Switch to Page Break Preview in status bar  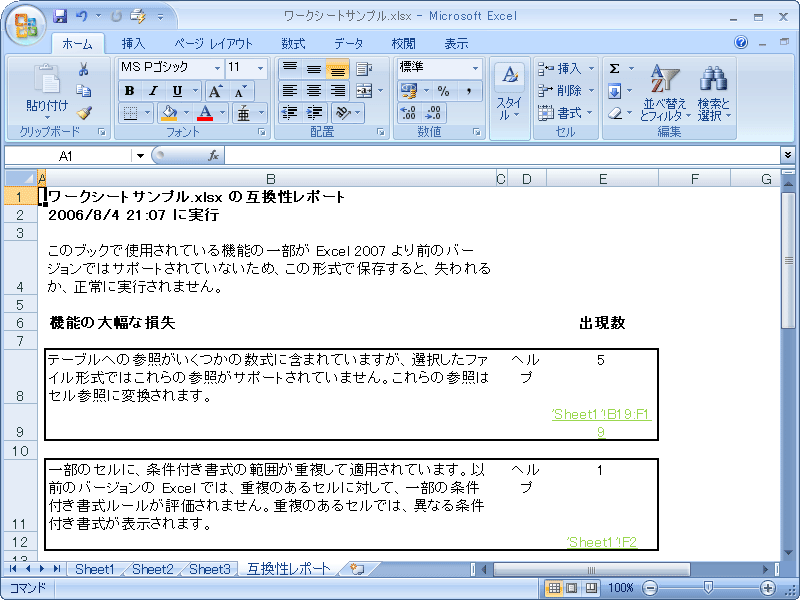pyautogui.click(x=590, y=588)
